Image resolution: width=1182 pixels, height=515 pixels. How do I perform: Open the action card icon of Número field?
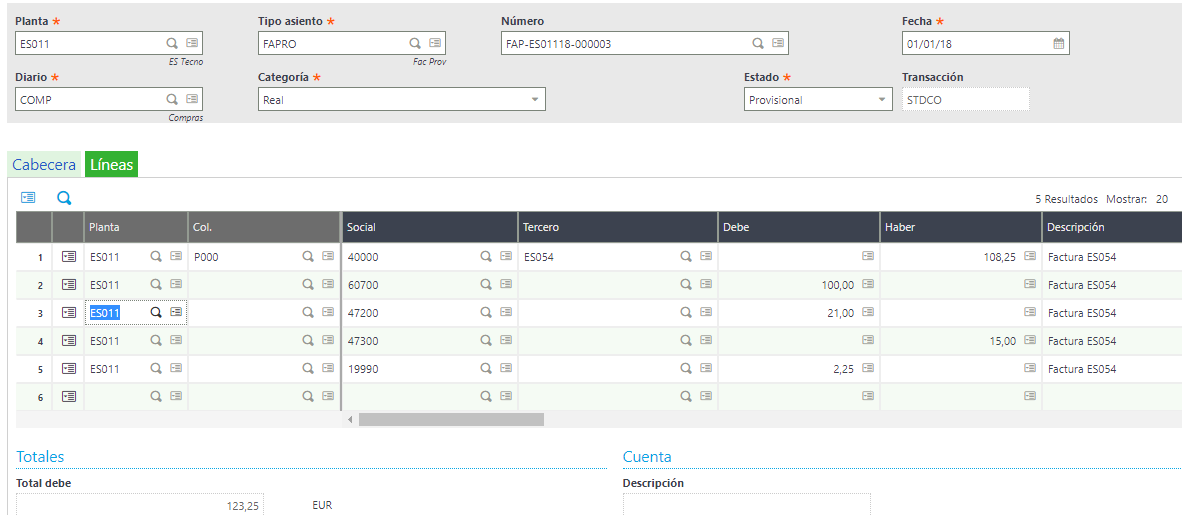[778, 43]
